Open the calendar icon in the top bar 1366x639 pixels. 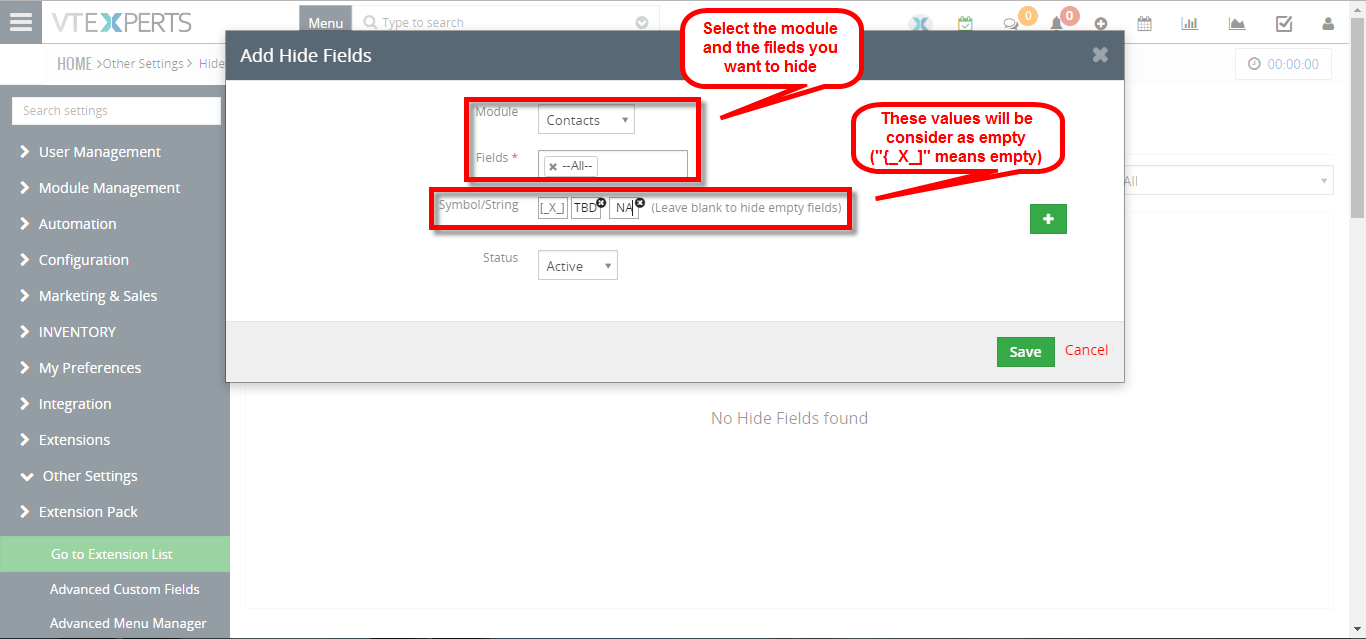pyautogui.click(x=1144, y=21)
